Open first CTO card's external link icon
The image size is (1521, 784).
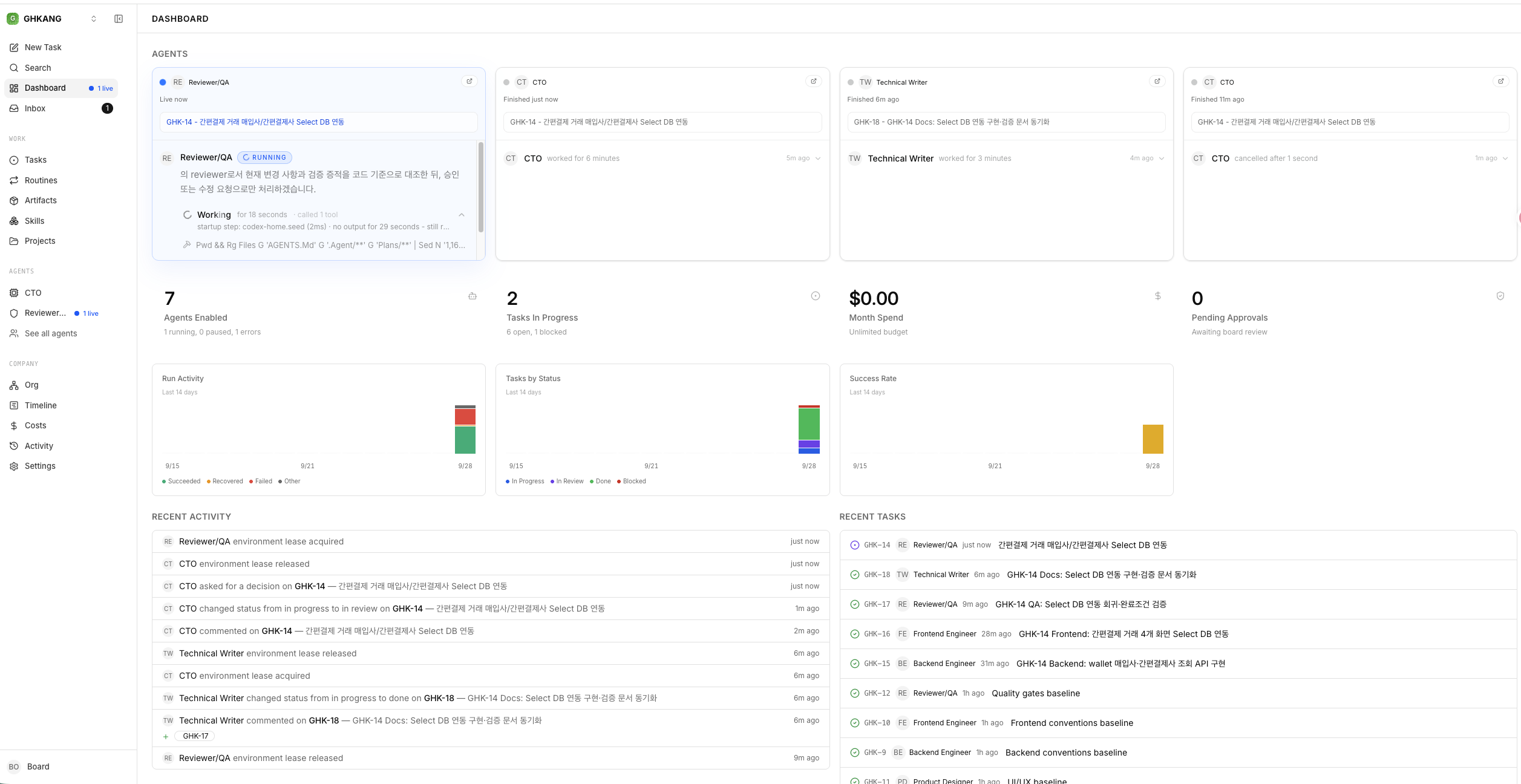814,81
